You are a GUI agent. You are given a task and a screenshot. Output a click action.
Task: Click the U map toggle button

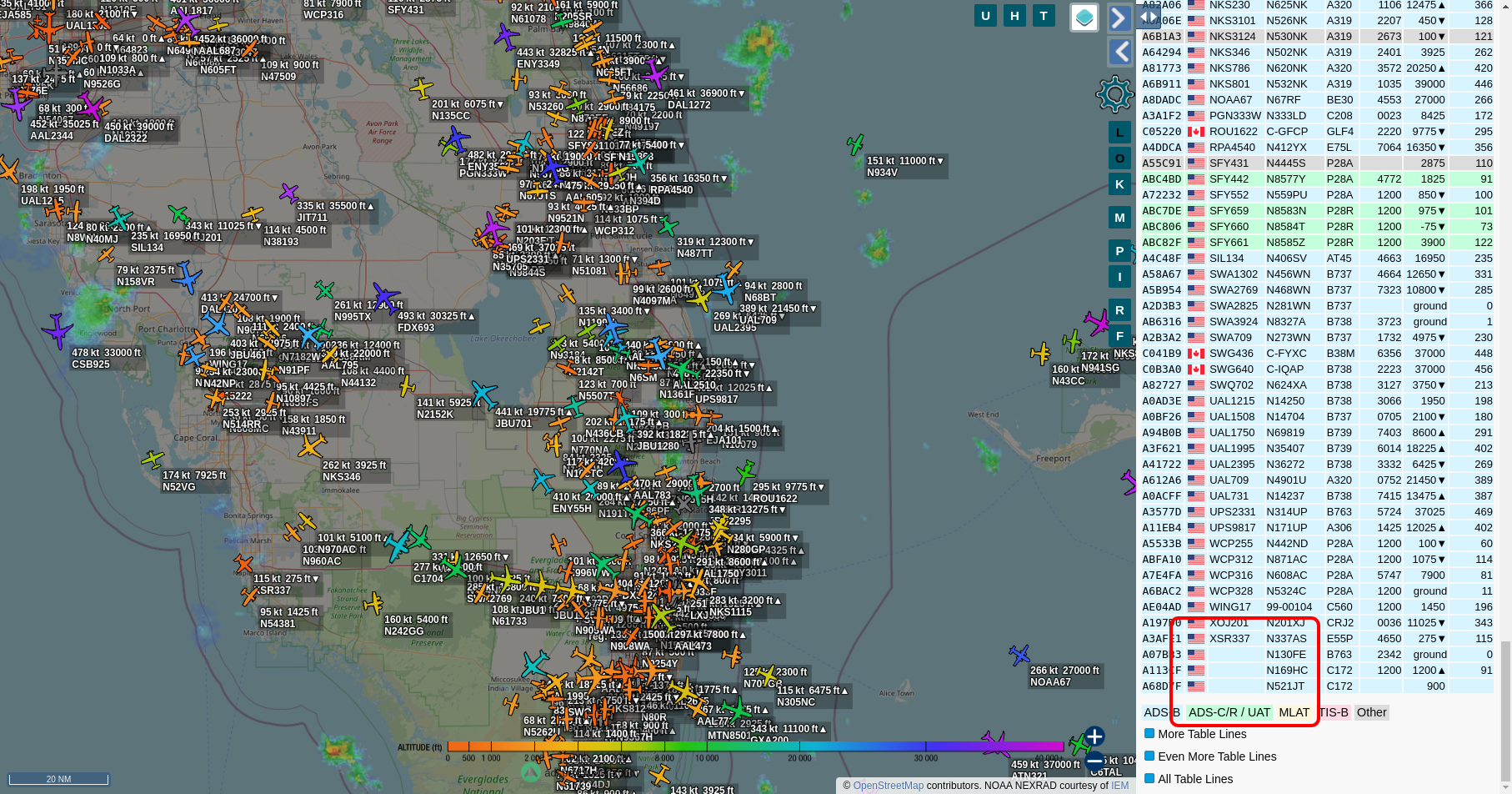pyautogui.click(x=985, y=16)
